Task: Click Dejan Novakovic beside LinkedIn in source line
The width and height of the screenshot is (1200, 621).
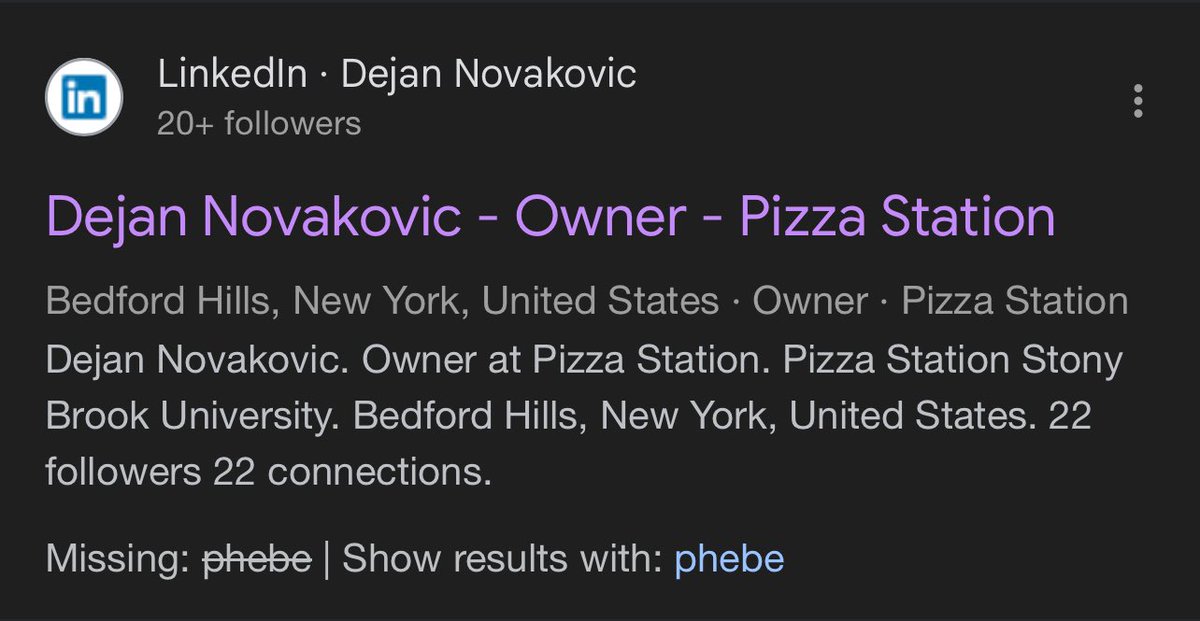Action: [489, 74]
